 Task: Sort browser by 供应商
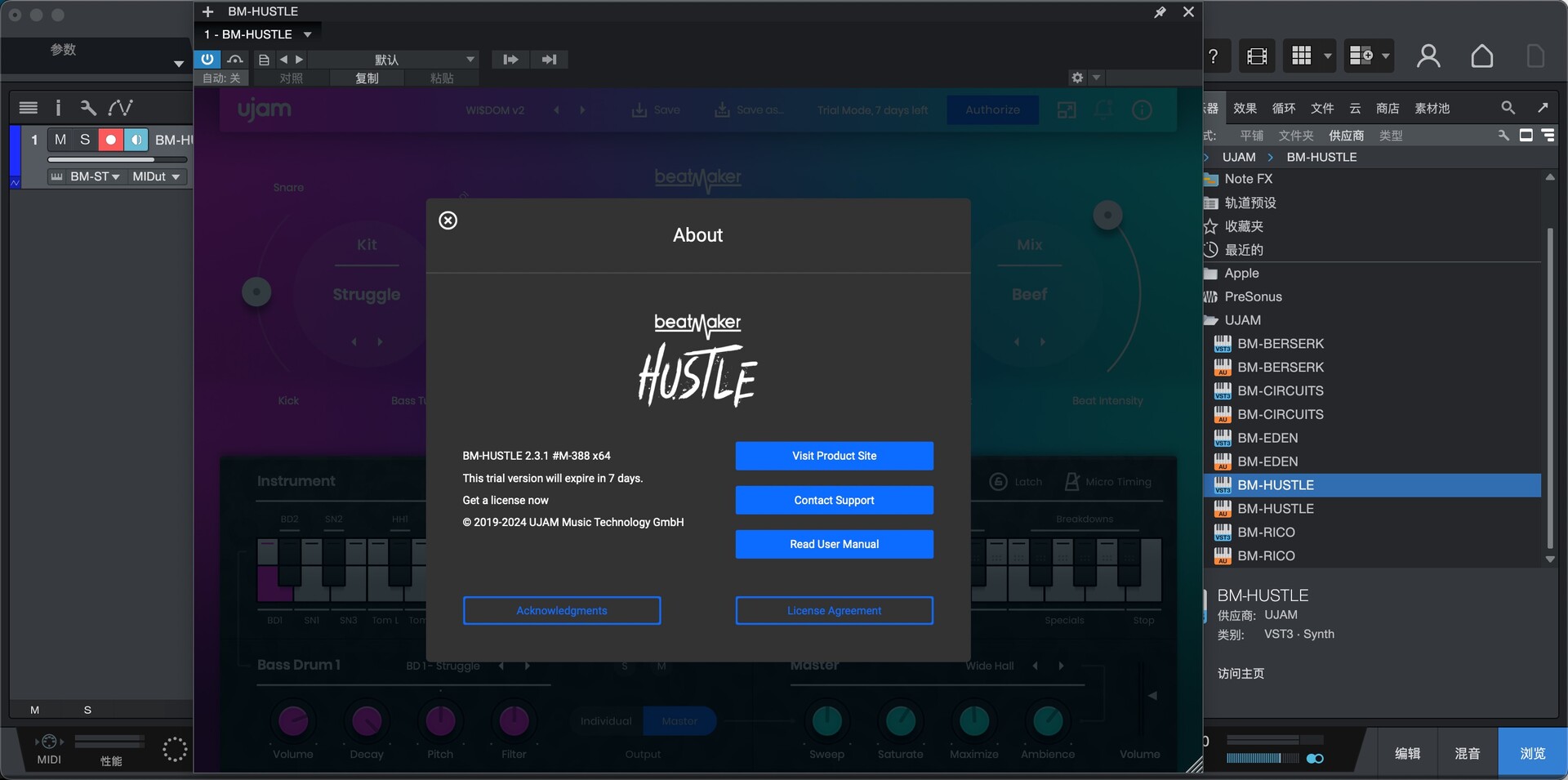pyautogui.click(x=1346, y=136)
